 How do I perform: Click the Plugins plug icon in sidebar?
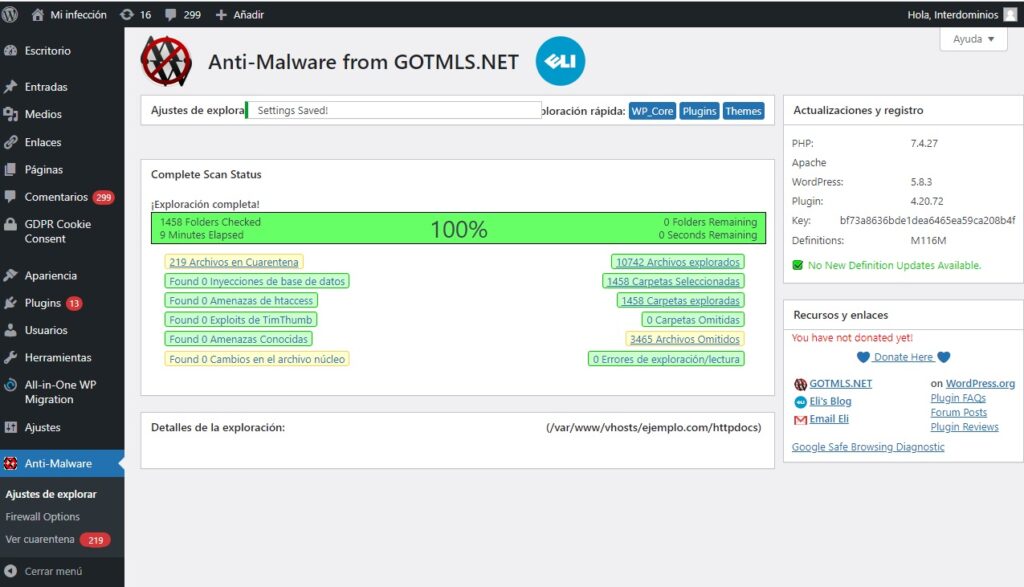(10, 303)
